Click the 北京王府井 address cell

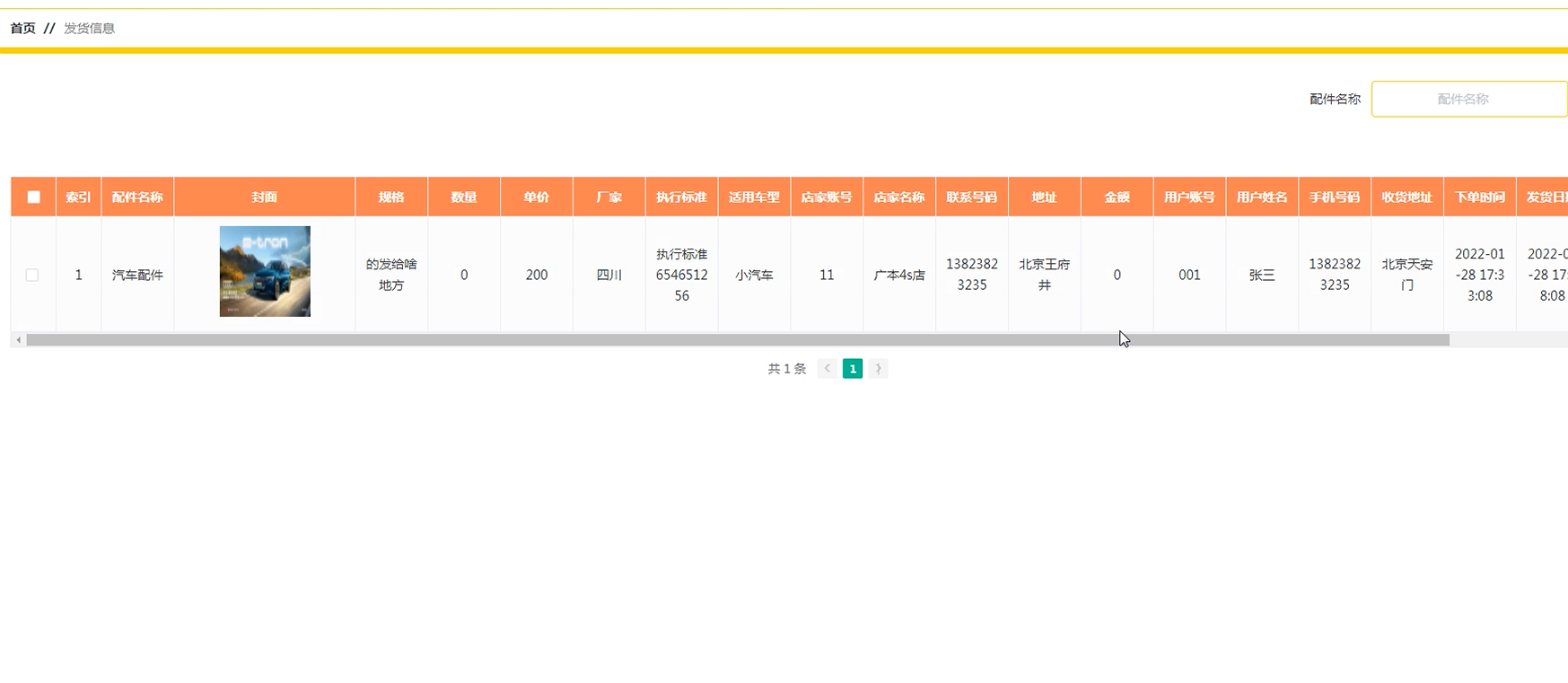pos(1045,275)
